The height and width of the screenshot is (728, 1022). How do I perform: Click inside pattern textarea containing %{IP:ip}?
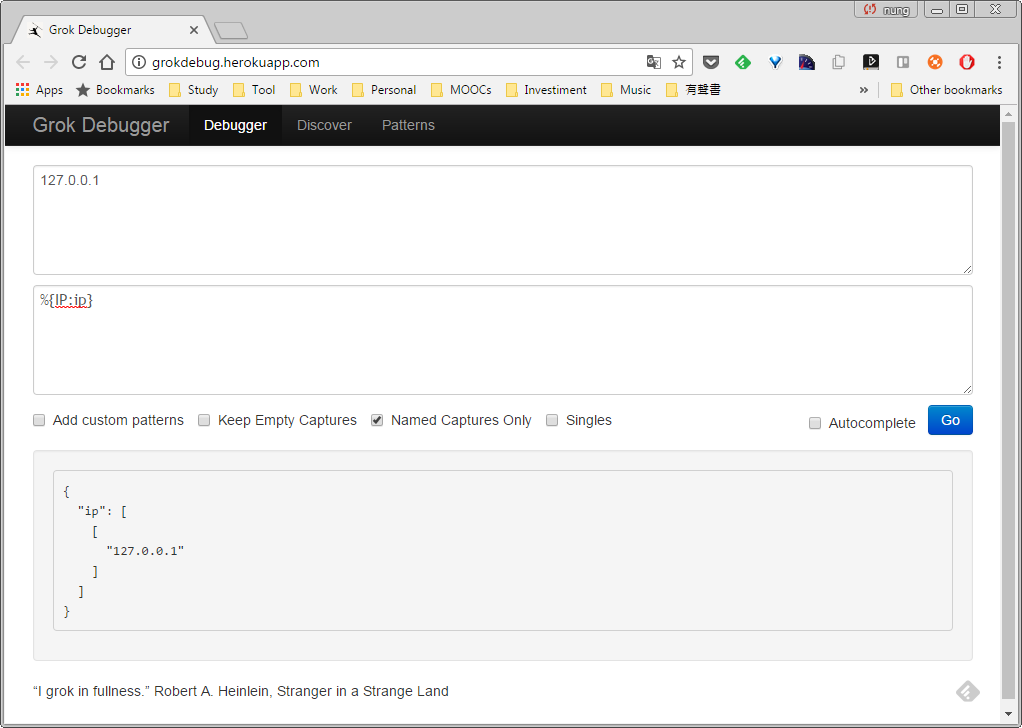point(503,340)
